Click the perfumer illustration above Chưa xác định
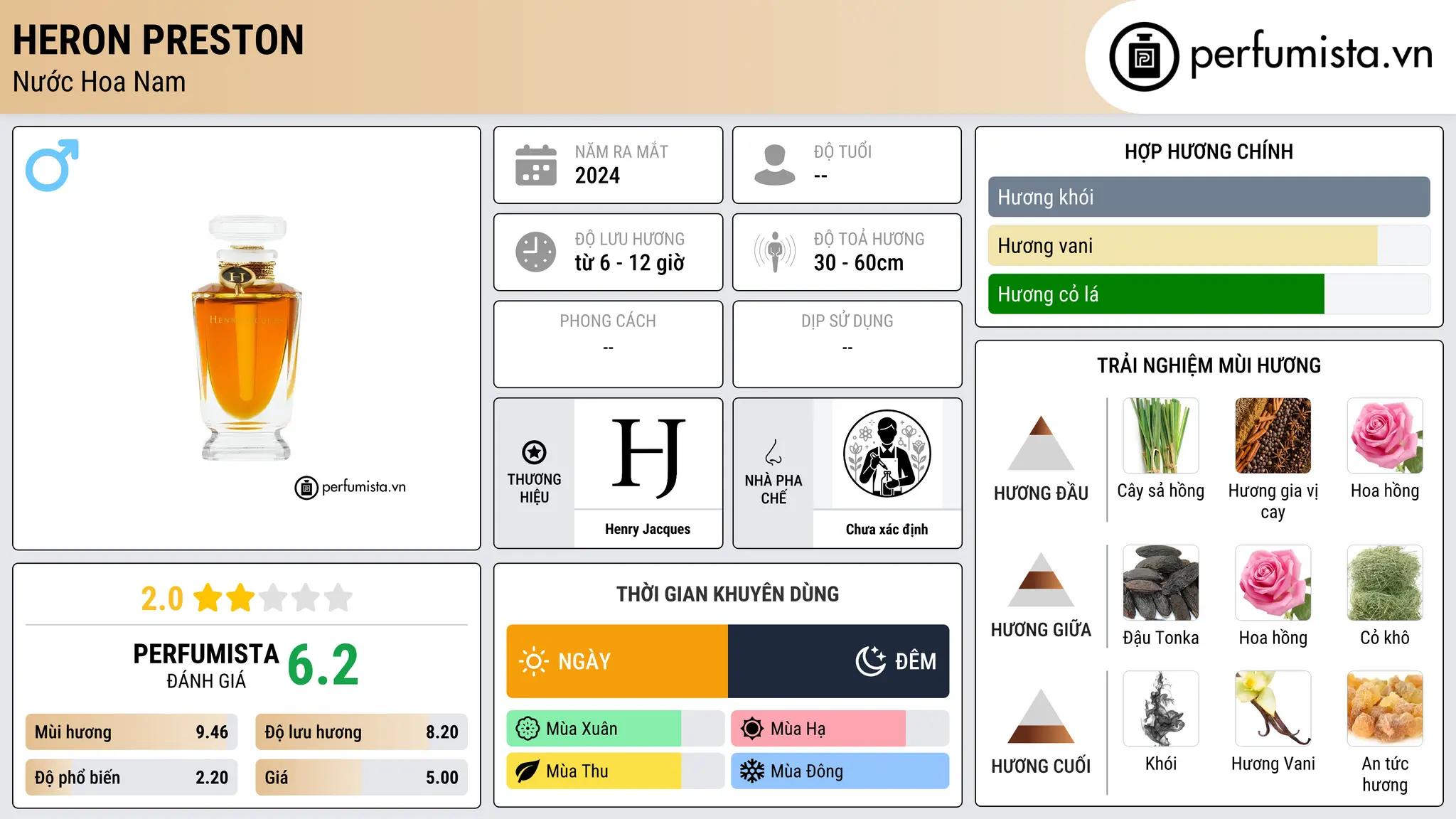This screenshot has width=1456, height=819. pos(887,454)
